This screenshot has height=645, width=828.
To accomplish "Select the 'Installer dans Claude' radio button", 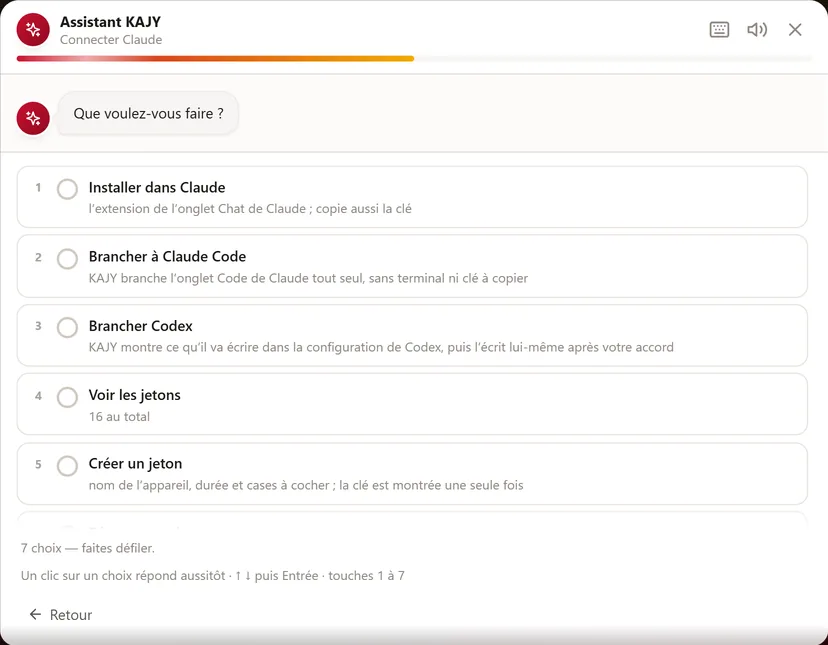I will pos(68,189).
